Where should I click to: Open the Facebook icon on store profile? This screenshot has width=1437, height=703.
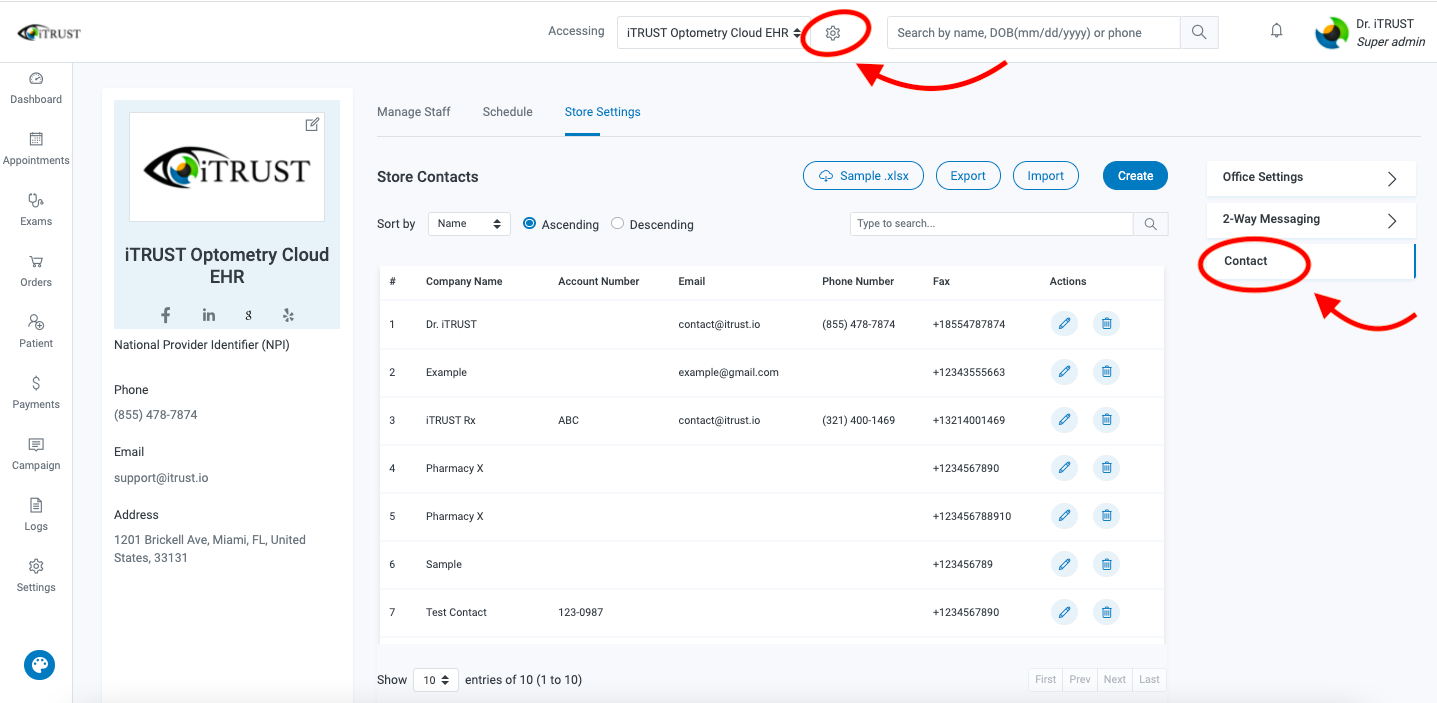point(165,315)
